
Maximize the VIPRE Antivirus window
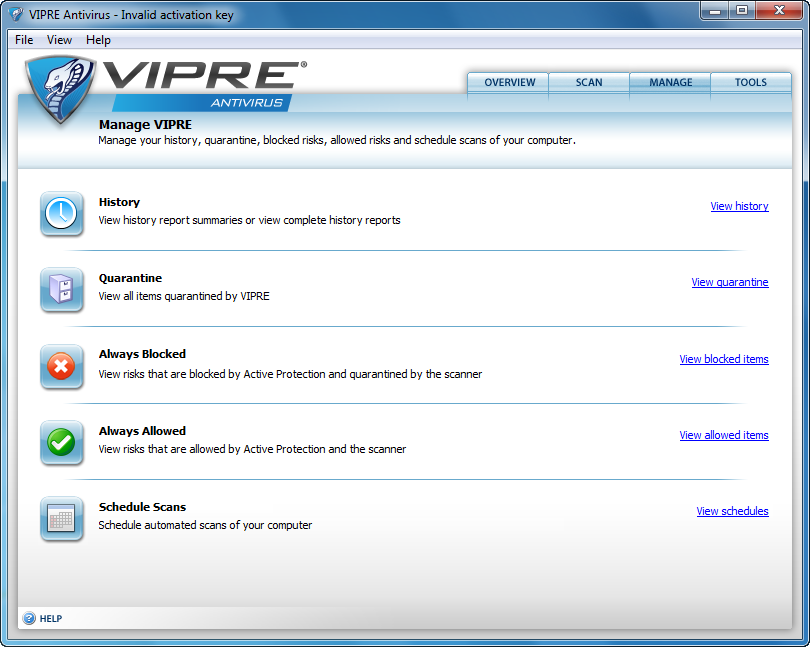point(742,11)
